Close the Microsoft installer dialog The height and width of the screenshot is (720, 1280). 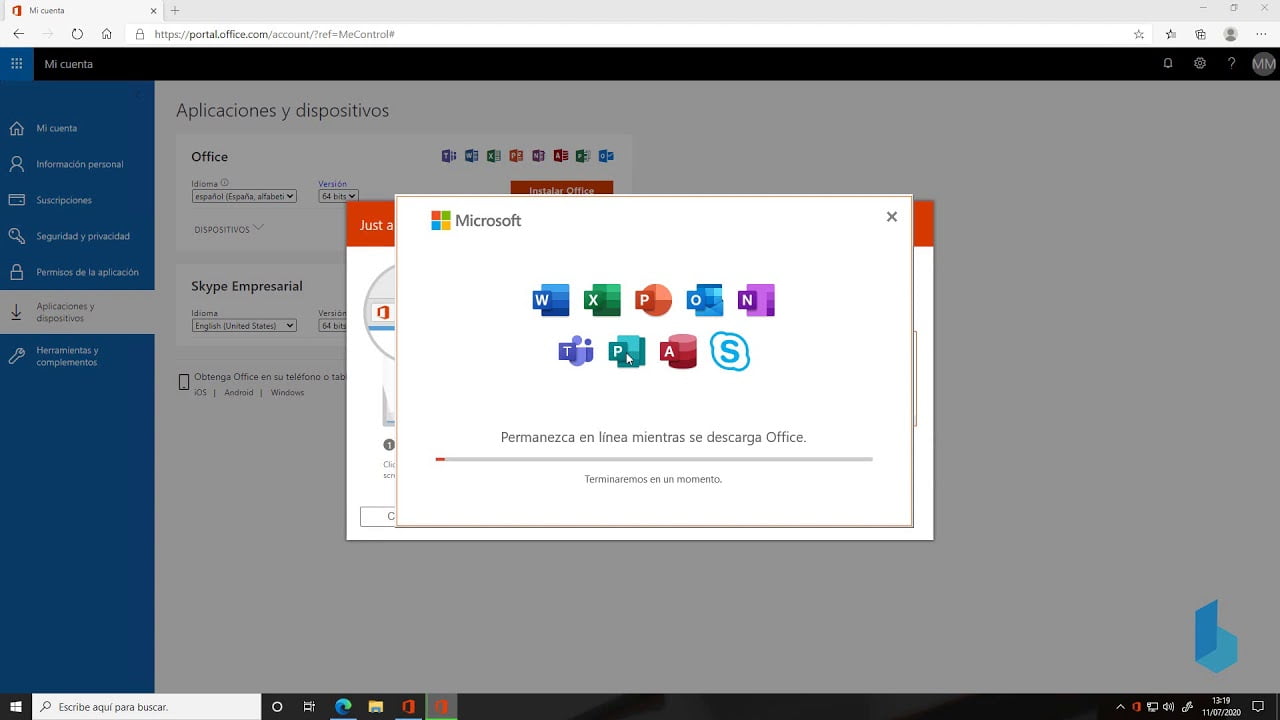(x=892, y=217)
